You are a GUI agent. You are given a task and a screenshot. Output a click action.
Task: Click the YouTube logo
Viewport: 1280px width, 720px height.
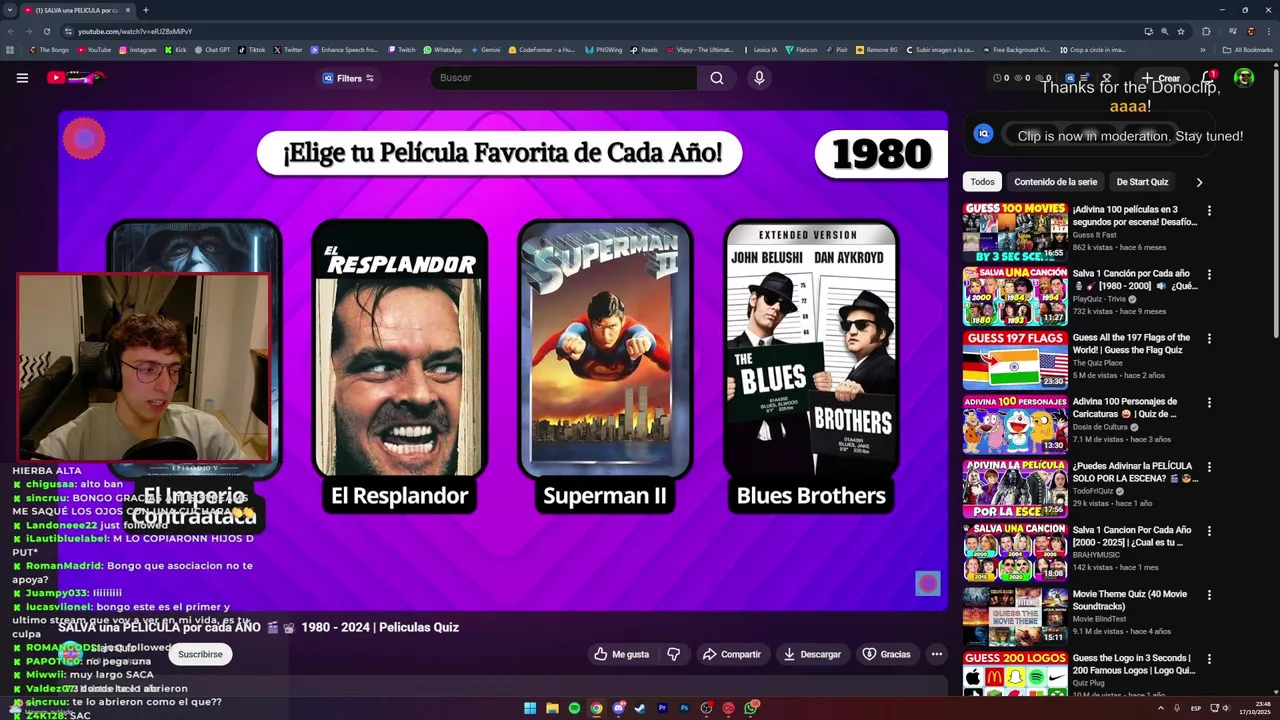tap(75, 78)
